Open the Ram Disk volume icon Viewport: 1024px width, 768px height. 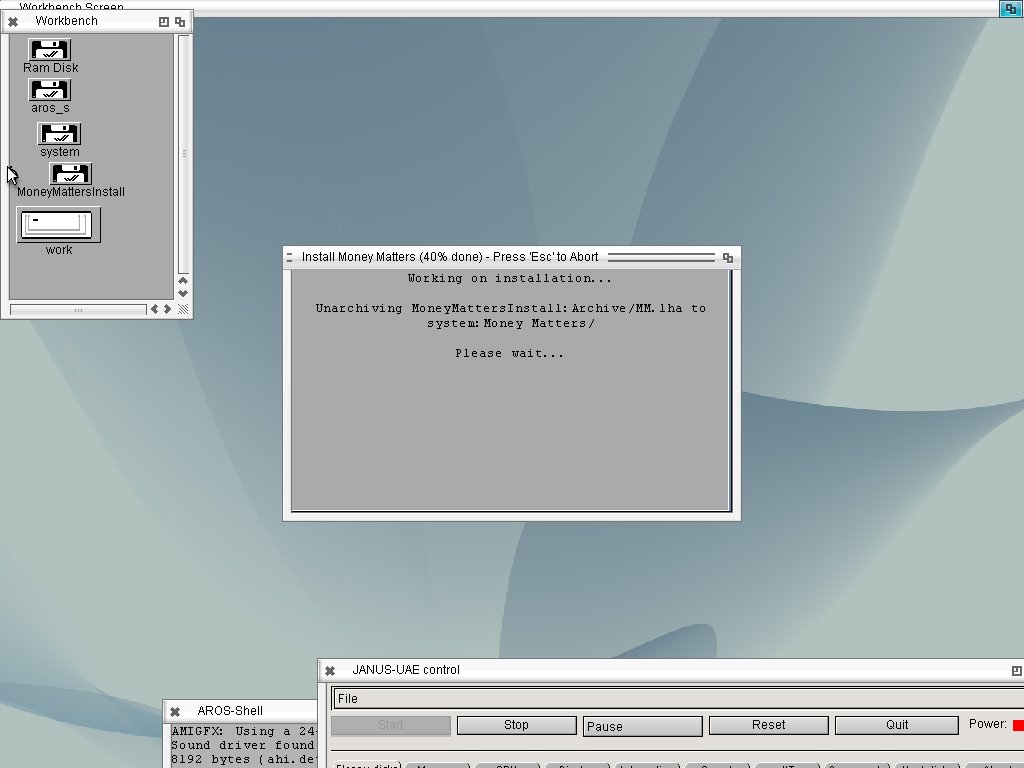50,50
